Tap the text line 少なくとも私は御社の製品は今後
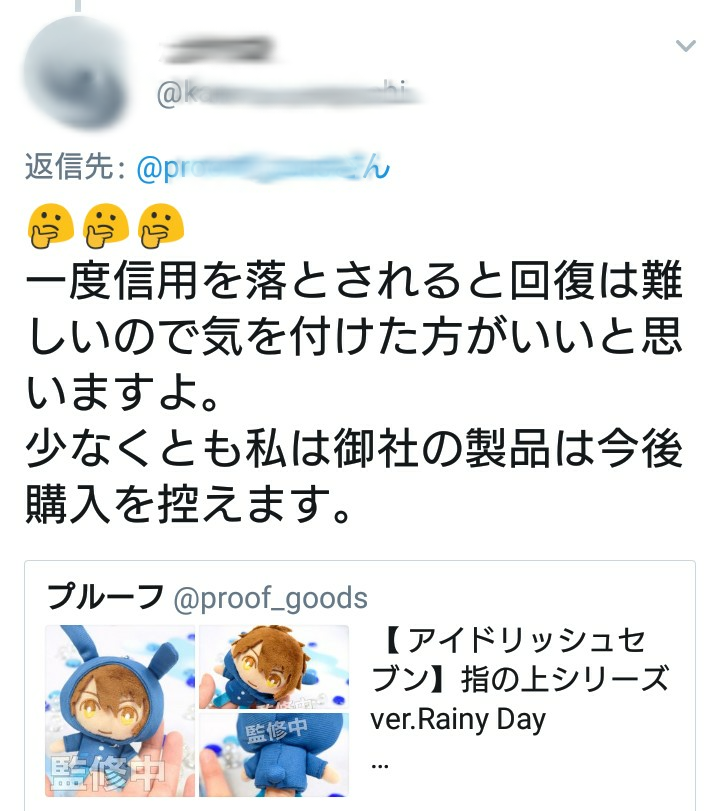The height and width of the screenshot is (811, 720). (355, 448)
